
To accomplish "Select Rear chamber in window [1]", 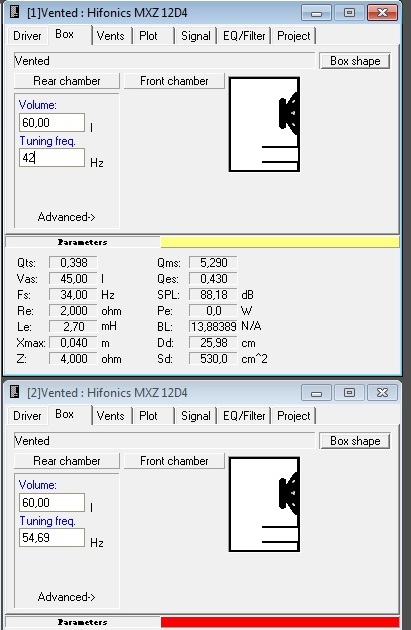I will [x=67, y=81].
